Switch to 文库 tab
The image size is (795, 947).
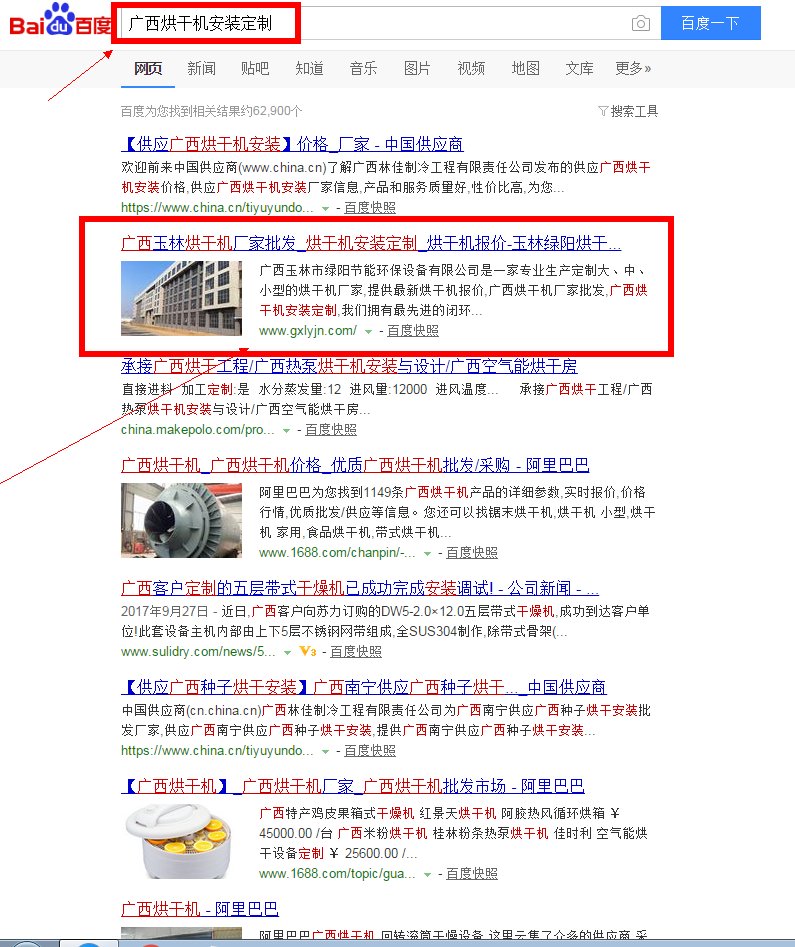(579, 68)
